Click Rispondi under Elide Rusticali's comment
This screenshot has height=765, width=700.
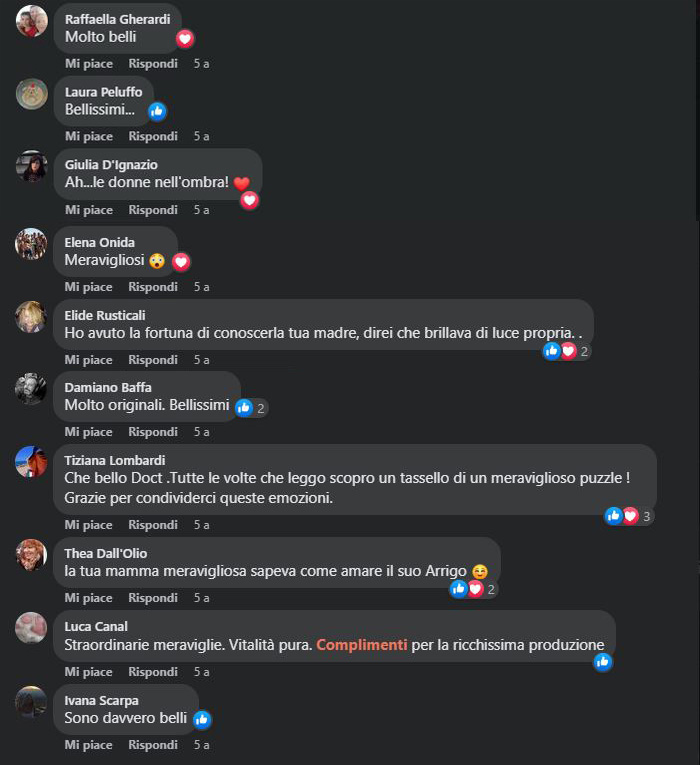[x=153, y=360]
